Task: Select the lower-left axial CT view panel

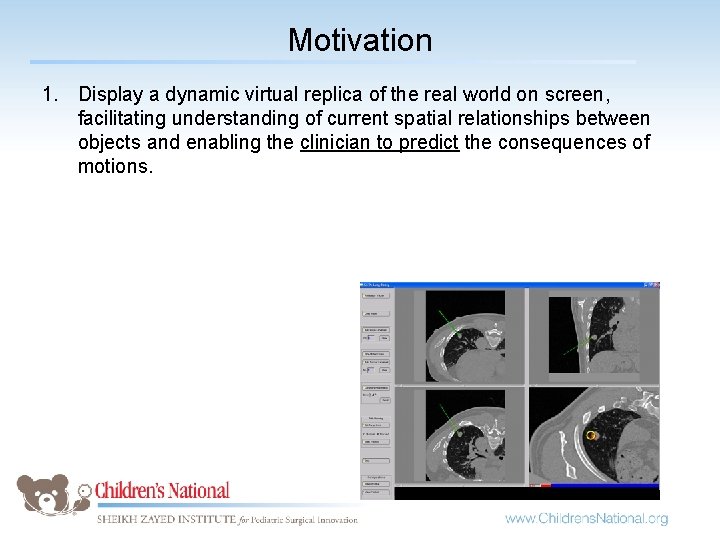Action: [460, 435]
